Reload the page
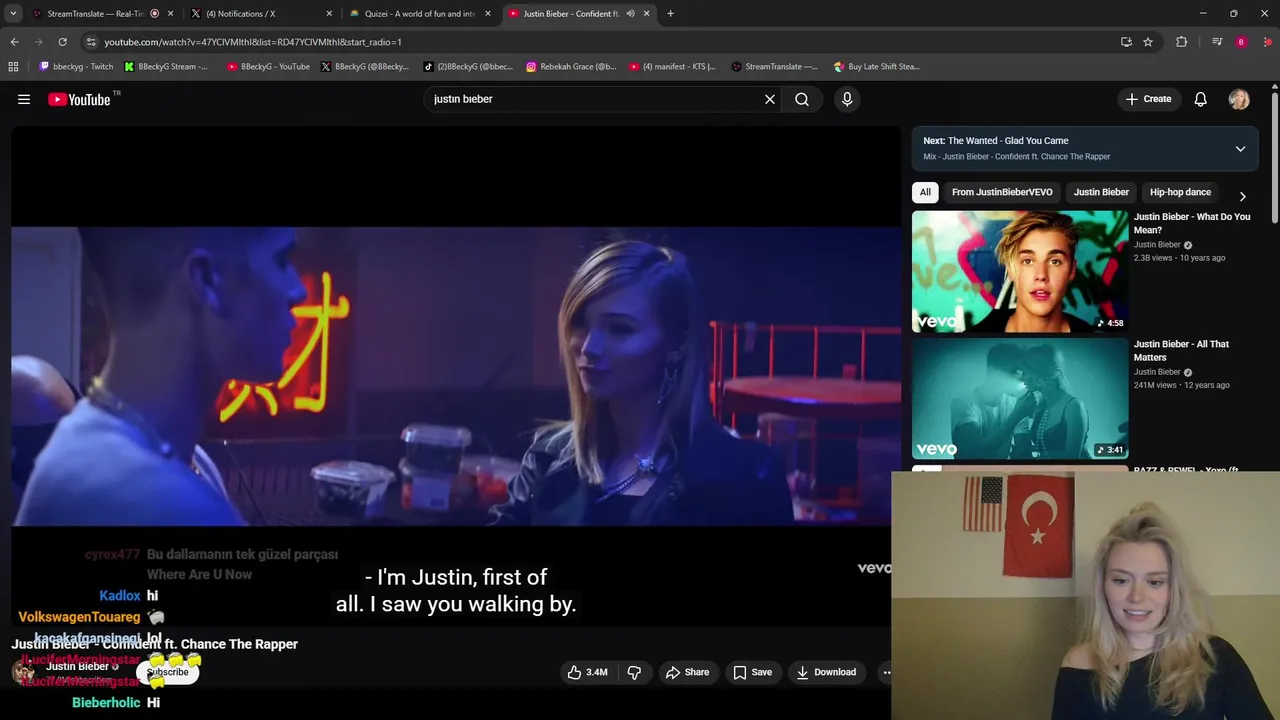 click(62, 42)
